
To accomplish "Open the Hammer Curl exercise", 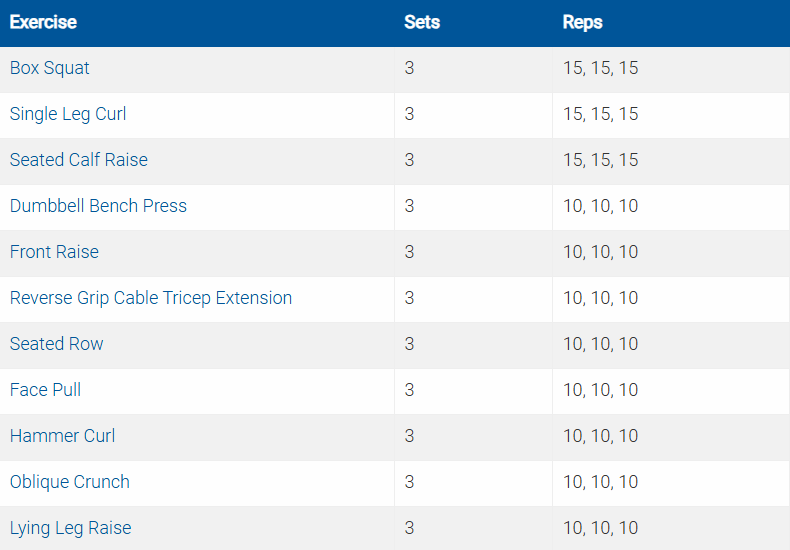I will [62, 436].
